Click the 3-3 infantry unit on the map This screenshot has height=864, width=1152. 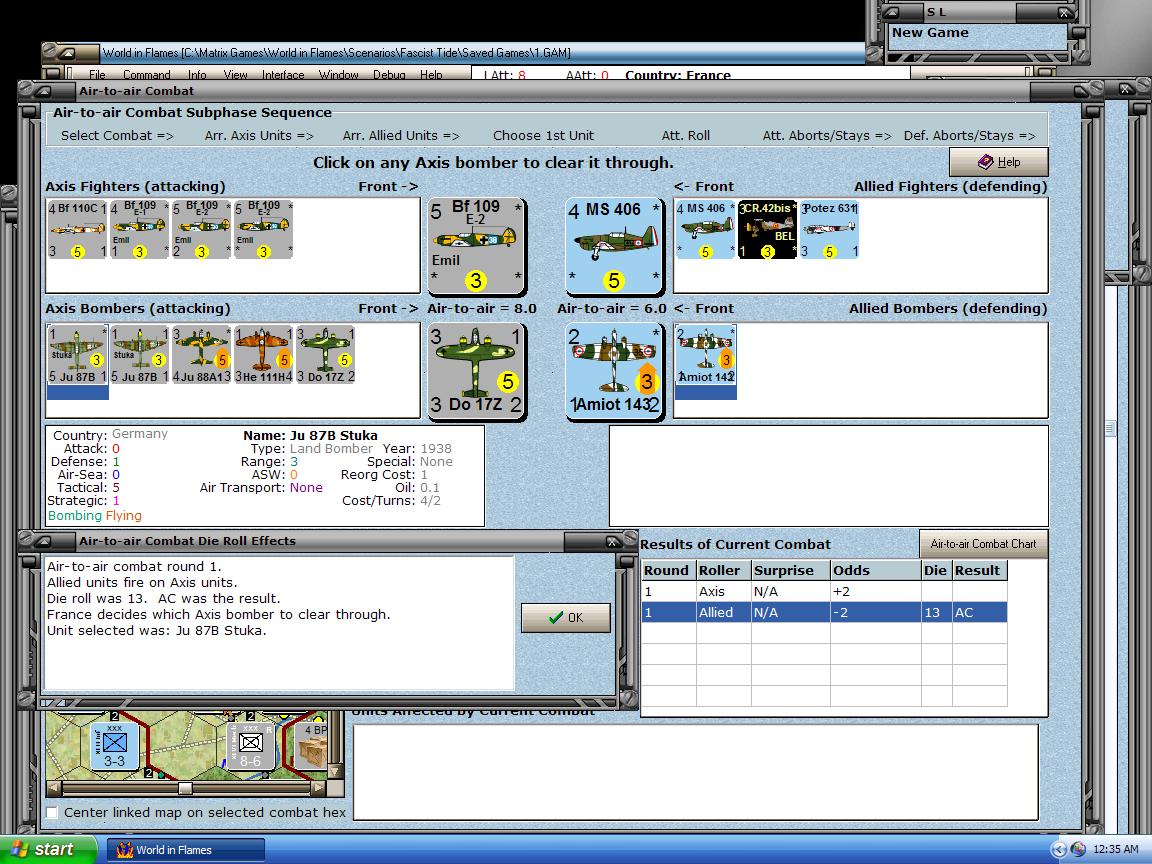(115, 746)
